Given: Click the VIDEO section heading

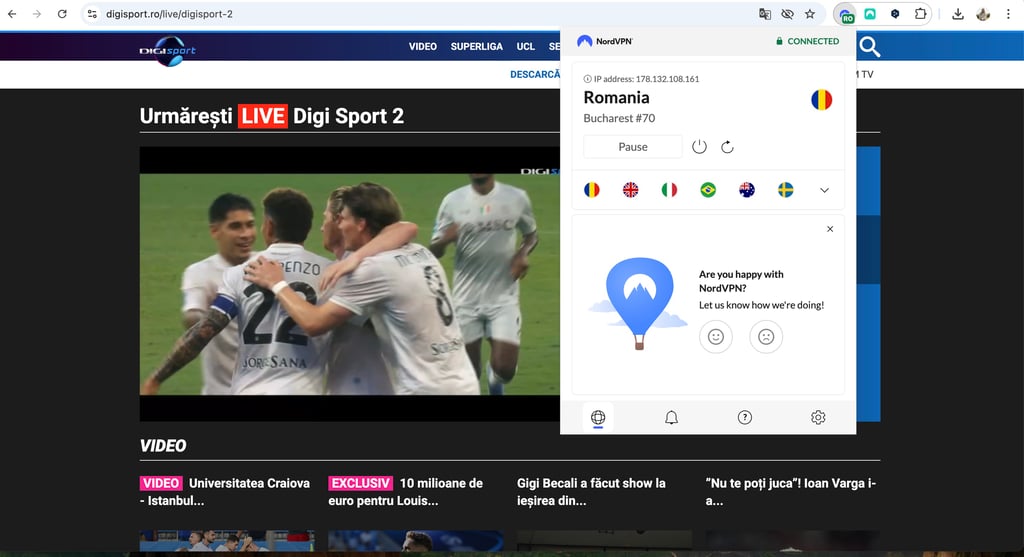Looking at the screenshot, I should (163, 446).
